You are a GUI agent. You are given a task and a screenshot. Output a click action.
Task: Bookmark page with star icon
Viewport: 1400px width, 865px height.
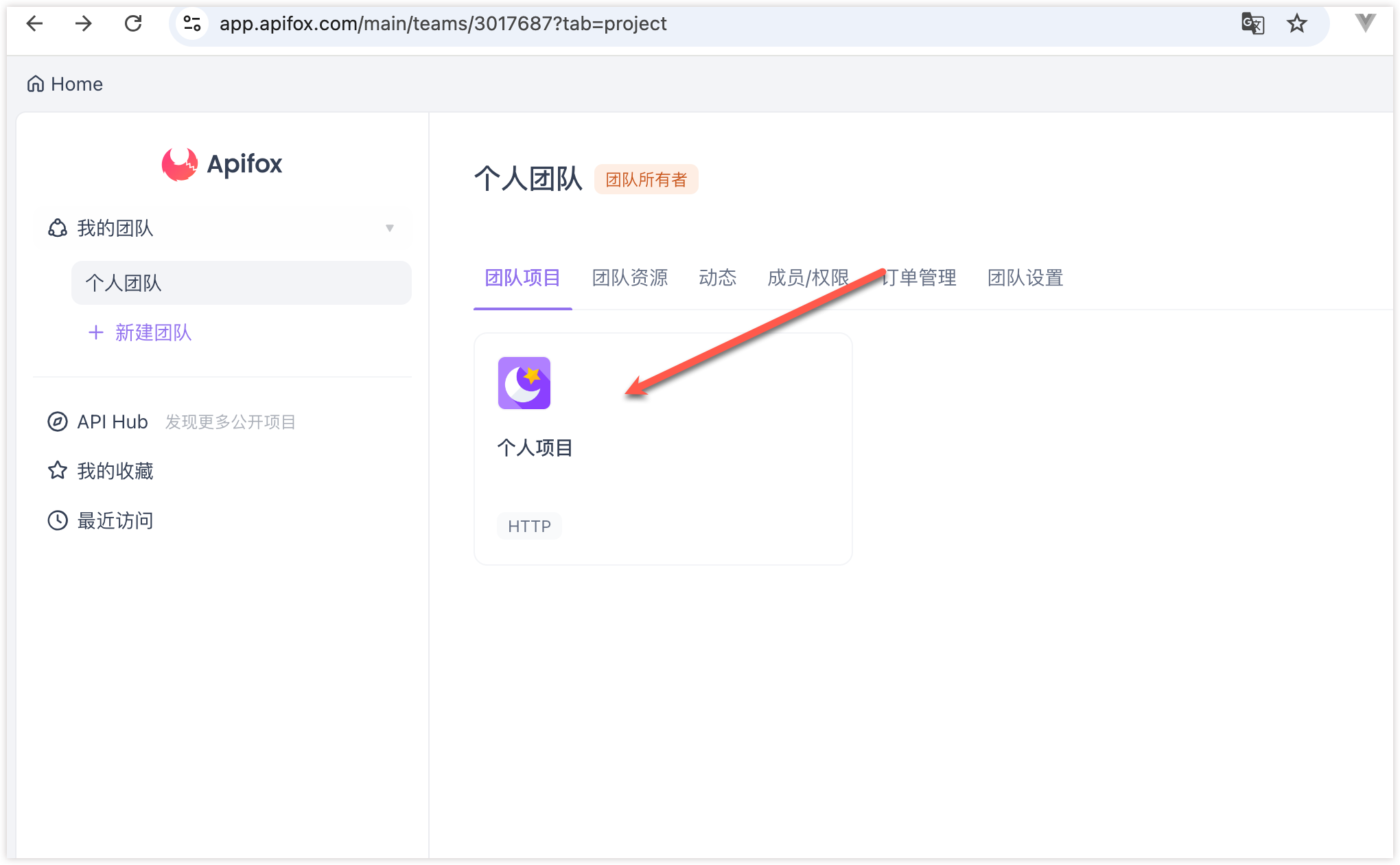point(1296,24)
